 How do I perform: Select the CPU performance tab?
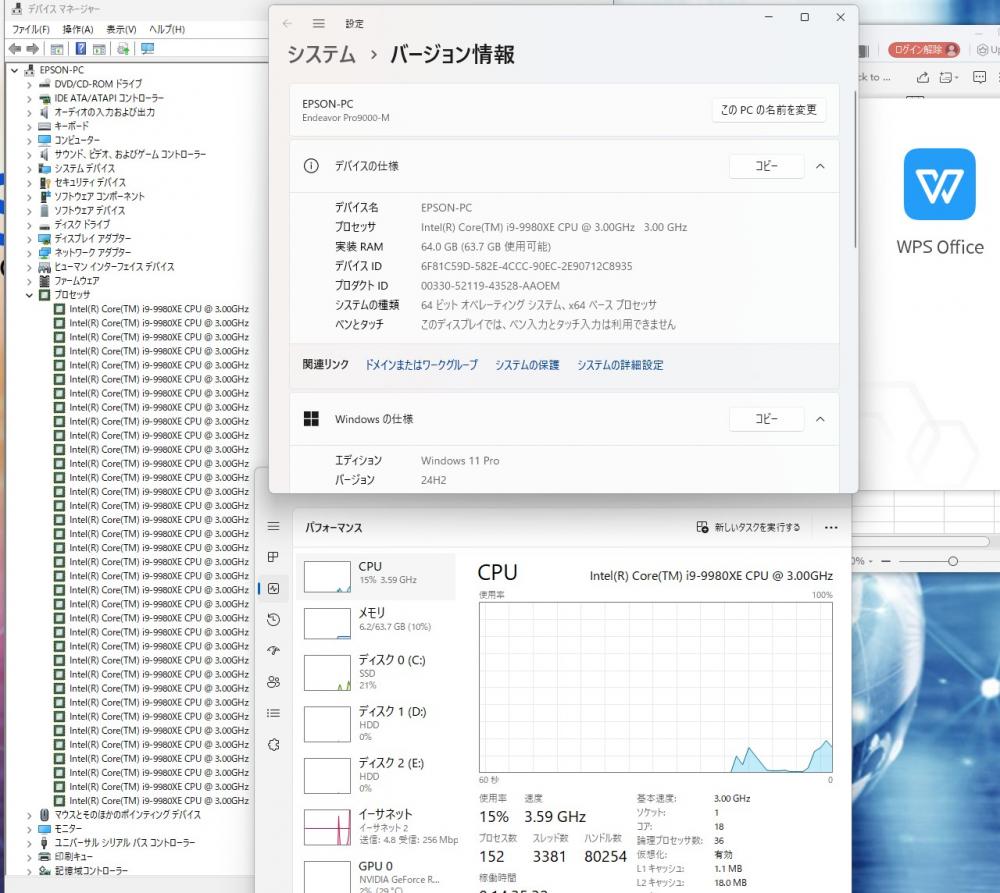[376, 577]
